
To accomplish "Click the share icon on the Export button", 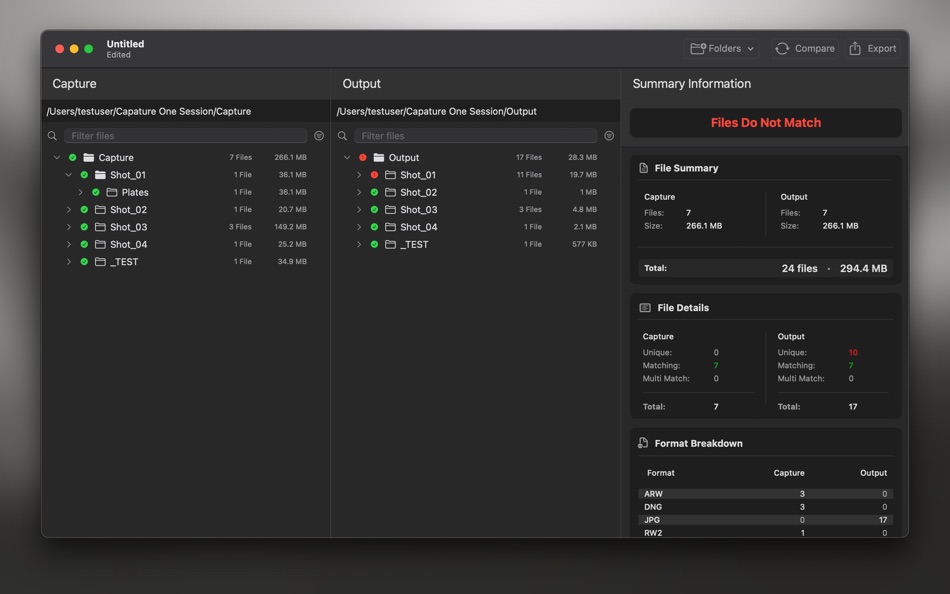I will 857,48.
